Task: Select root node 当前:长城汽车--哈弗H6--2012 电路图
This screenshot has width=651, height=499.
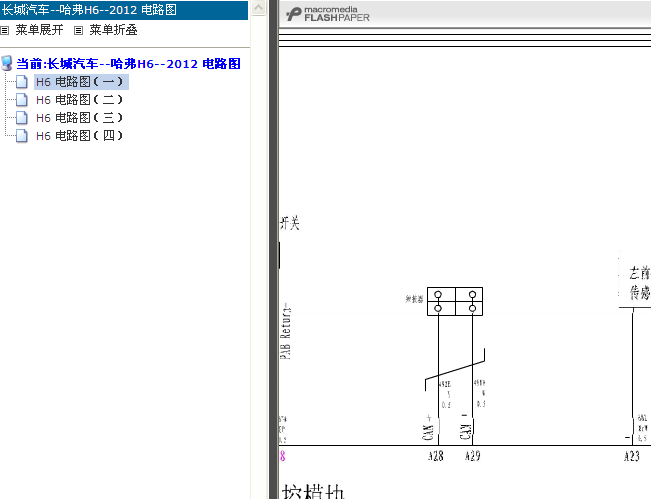Action: click(128, 64)
